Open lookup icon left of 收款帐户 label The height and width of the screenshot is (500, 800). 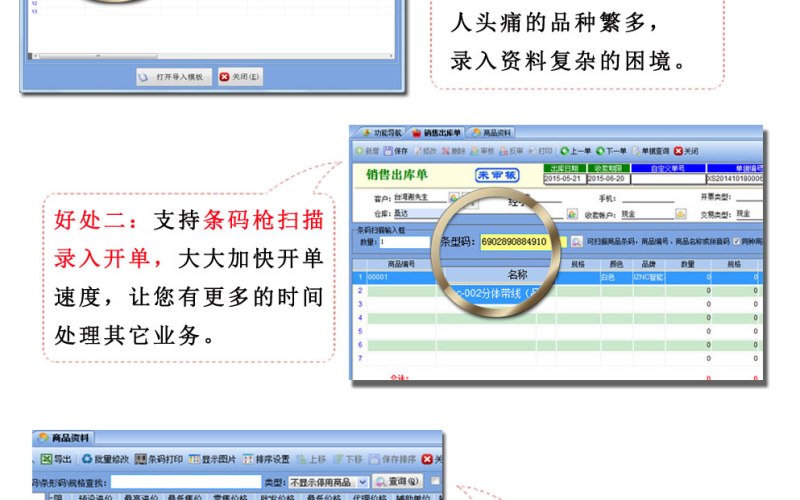click(572, 214)
